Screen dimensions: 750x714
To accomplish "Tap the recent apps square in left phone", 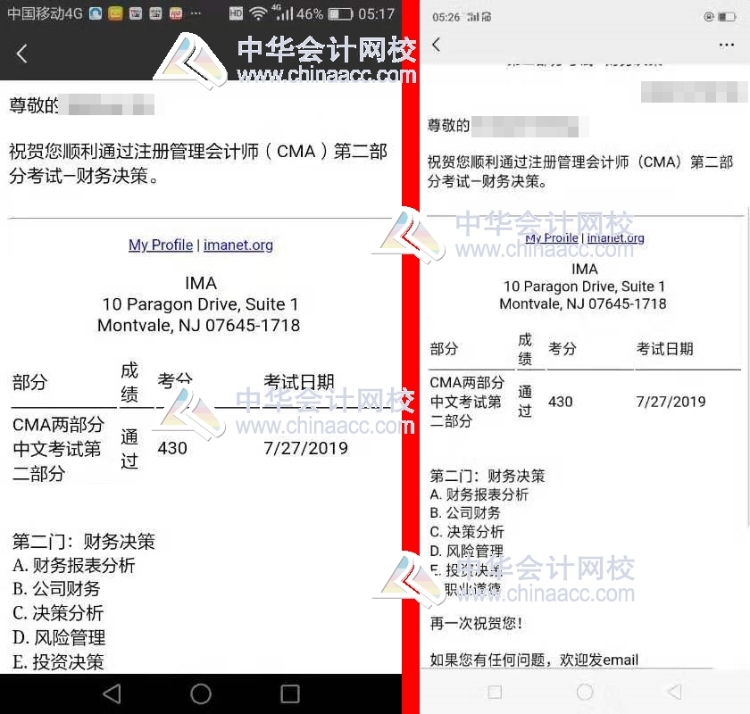I will click(290, 693).
